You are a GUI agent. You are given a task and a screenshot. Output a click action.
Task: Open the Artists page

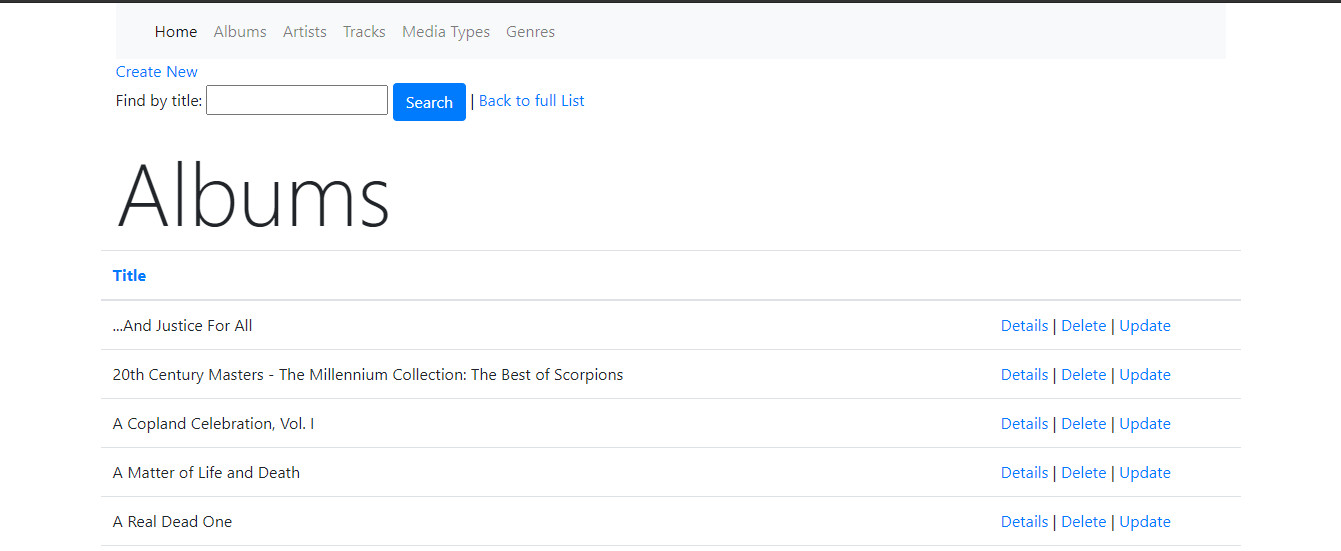click(305, 32)
